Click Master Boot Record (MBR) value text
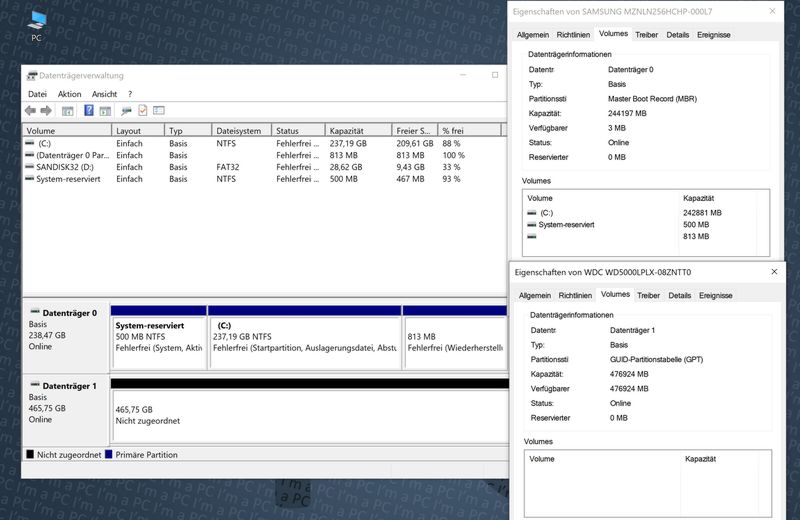The image size is (800, 520). coord(652,98)
